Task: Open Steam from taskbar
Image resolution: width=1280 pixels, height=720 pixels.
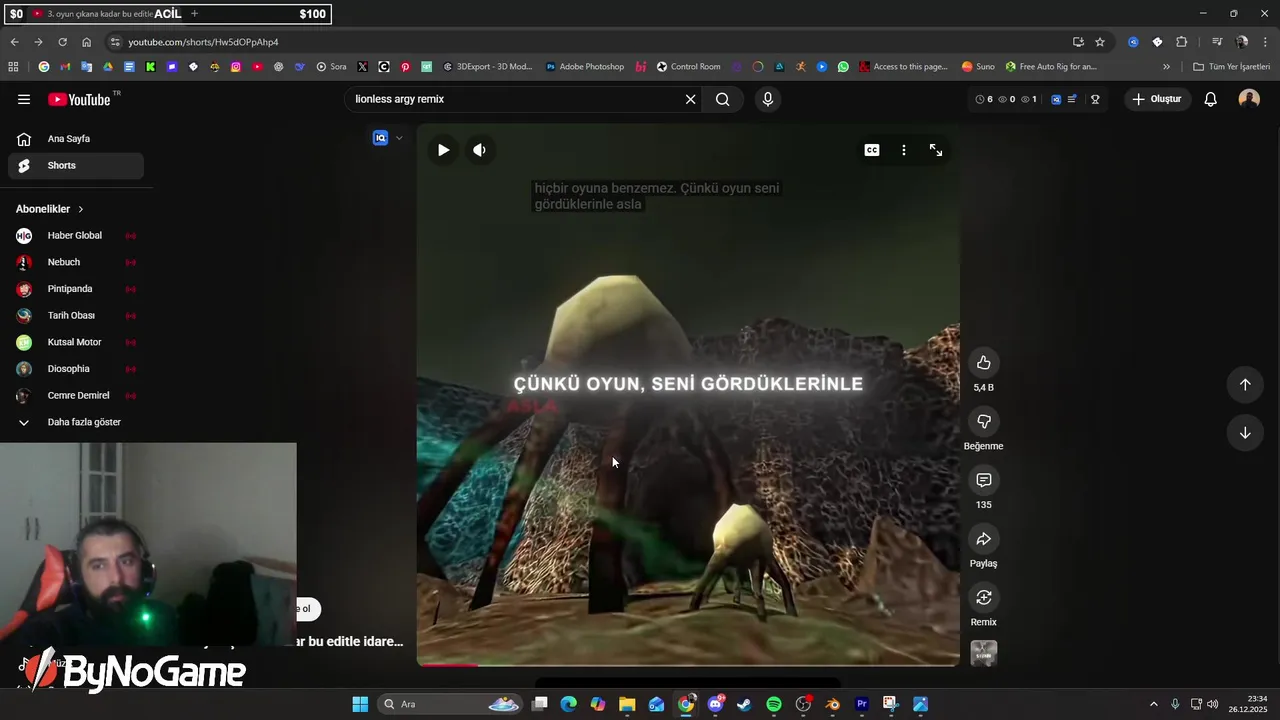Action: 744,704
